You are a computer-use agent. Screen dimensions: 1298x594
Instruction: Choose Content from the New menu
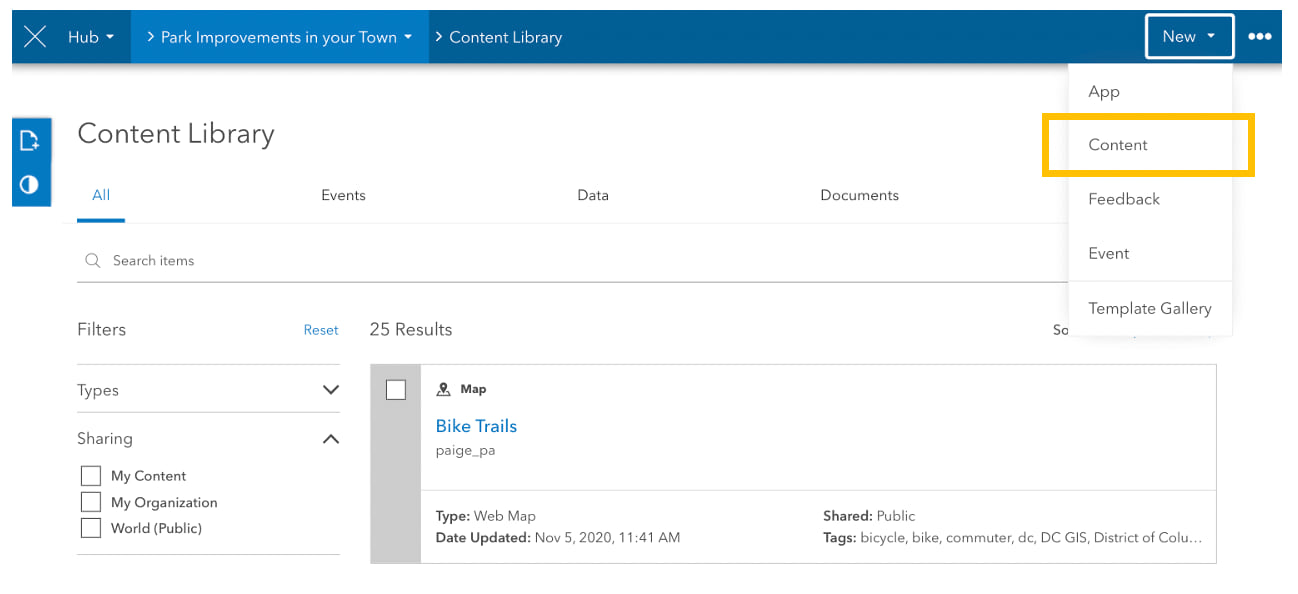pos(1118,145)
